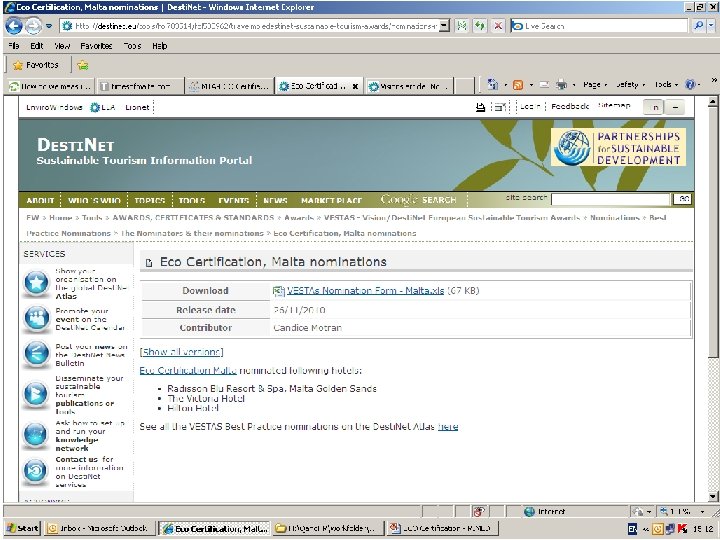Click the Feedback link
Screen dimensions: 720x540
(570, 107)
